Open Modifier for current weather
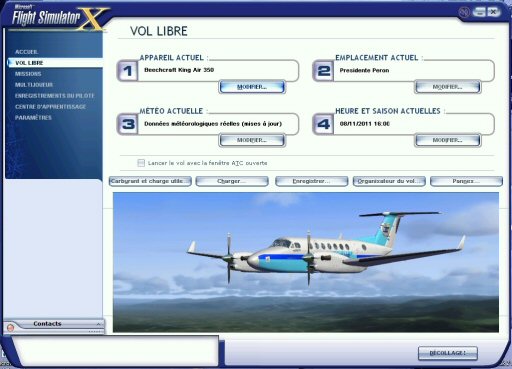512x369 pixels. tap(252, 140)
